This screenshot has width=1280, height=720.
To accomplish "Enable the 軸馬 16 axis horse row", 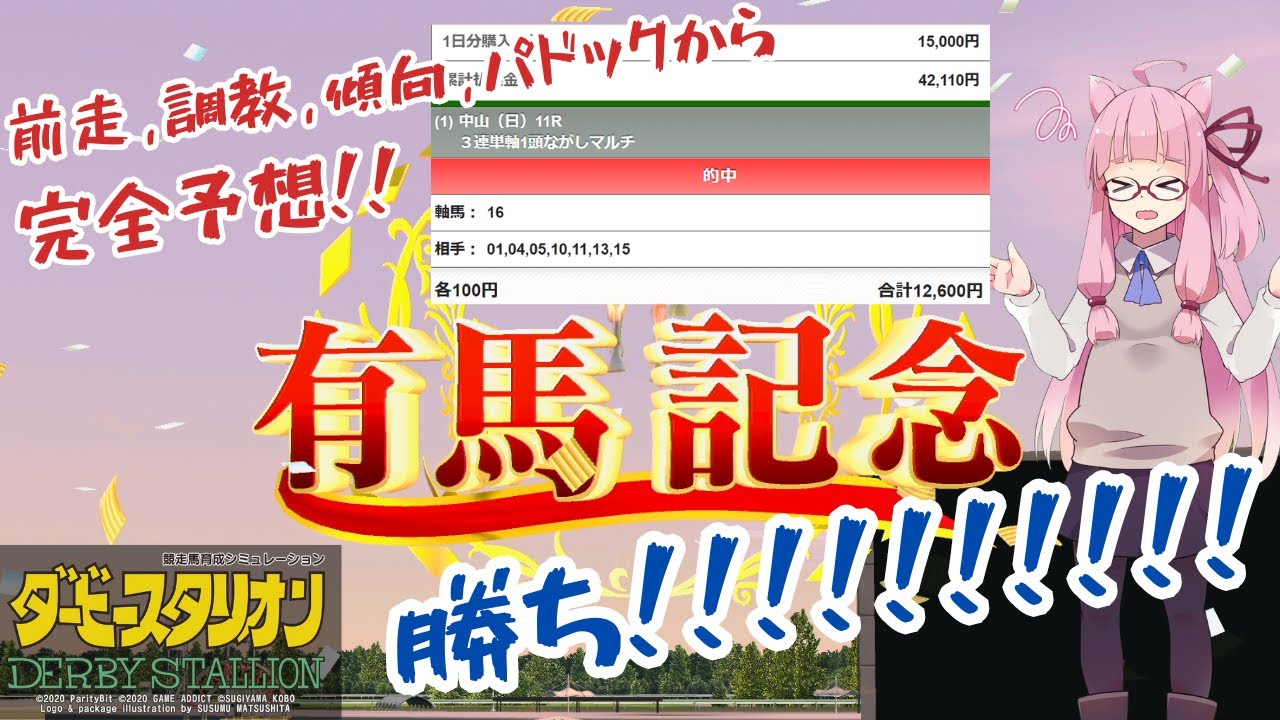I will pos(480,212).
